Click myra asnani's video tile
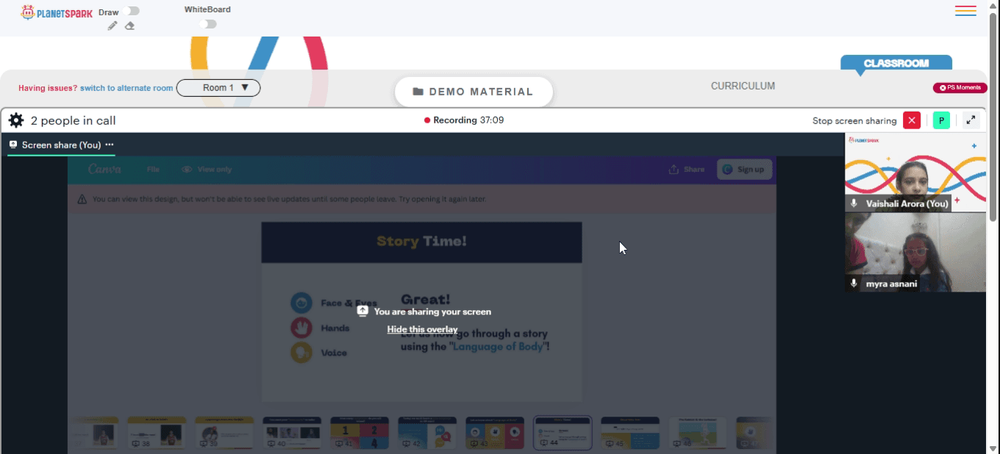The height and width of the screenshot is (454, 1000). click(x=916, y=253)
